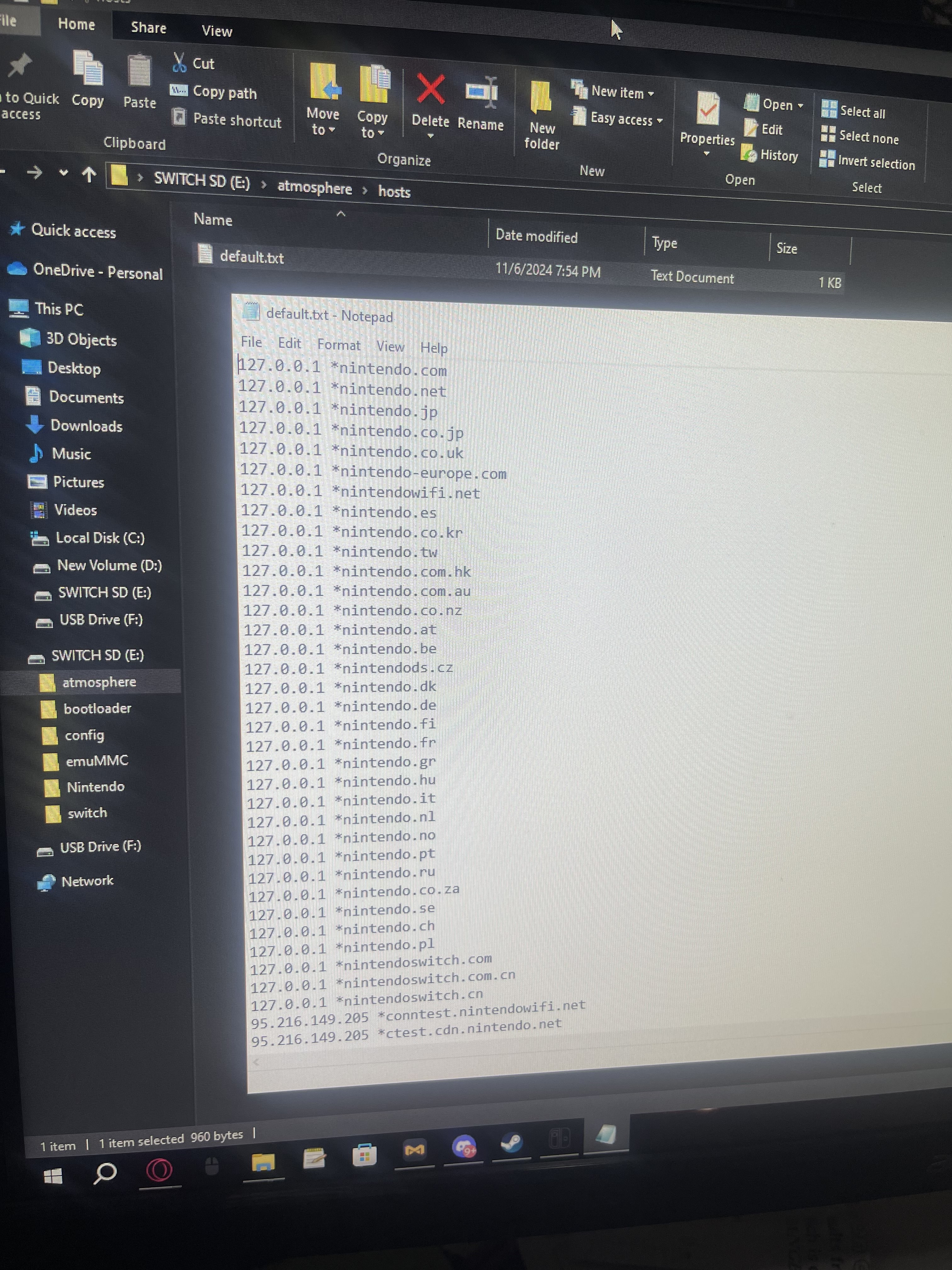
Task: Click the Properties checkmark icon
Action: [x=707, y=108]
